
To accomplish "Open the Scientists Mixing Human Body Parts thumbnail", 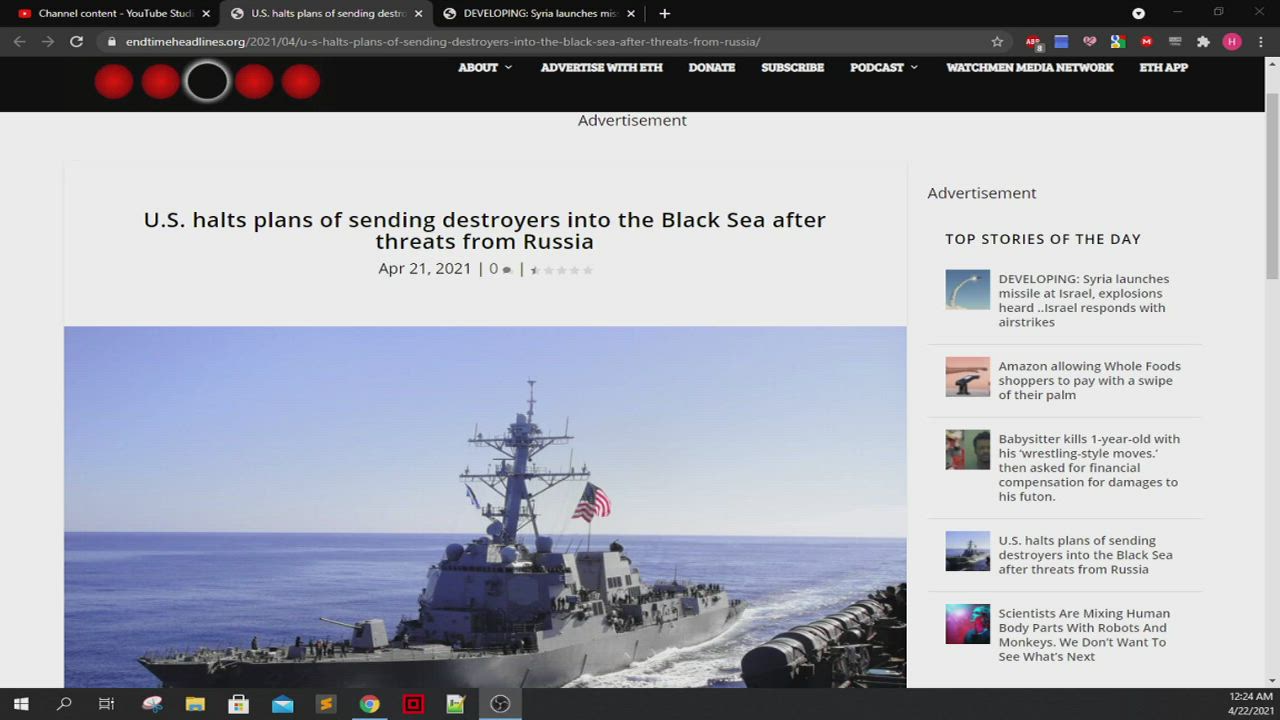I will [967, 624].
